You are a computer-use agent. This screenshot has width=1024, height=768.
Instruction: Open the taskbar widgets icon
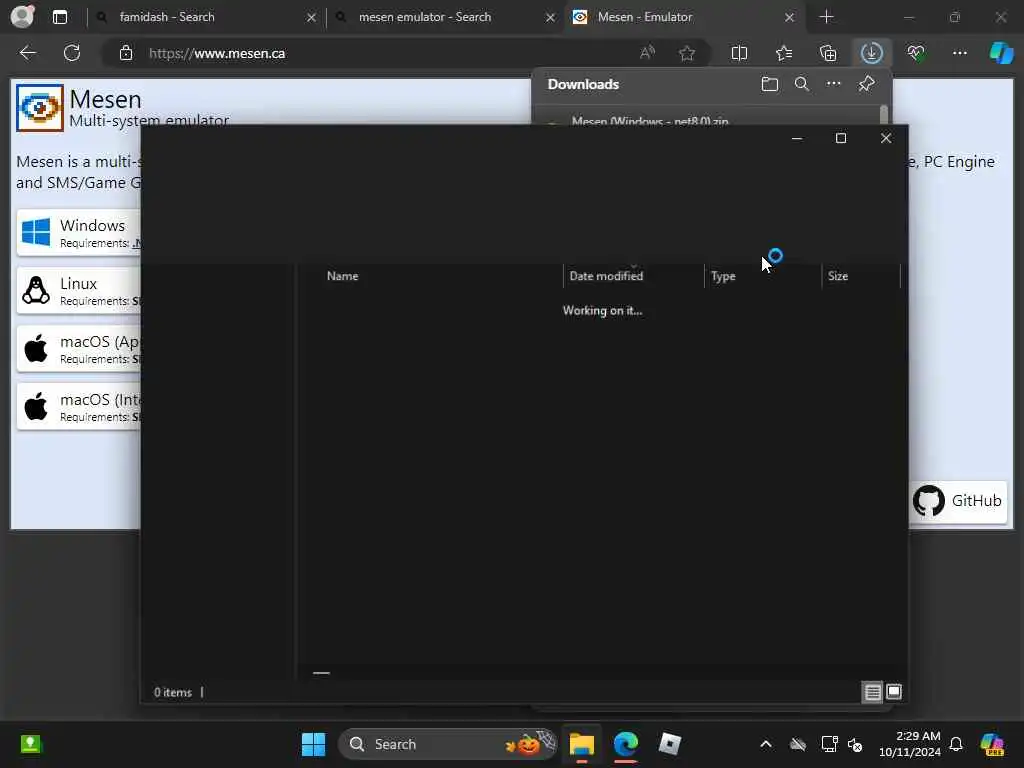tap(30, 744)
